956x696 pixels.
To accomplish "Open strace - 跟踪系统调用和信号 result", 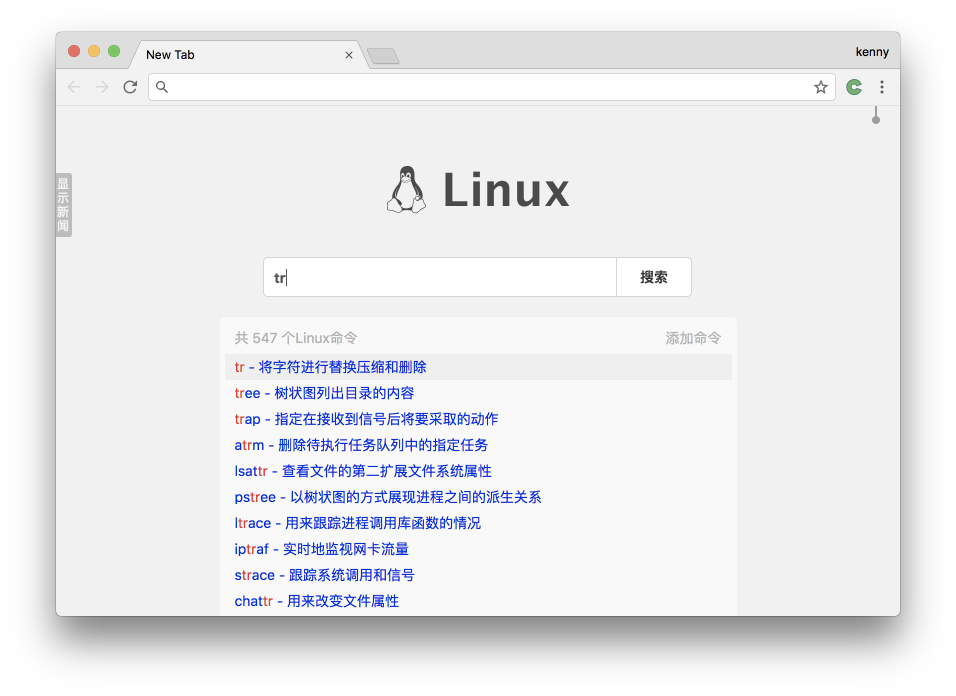I will coord(478,575).
